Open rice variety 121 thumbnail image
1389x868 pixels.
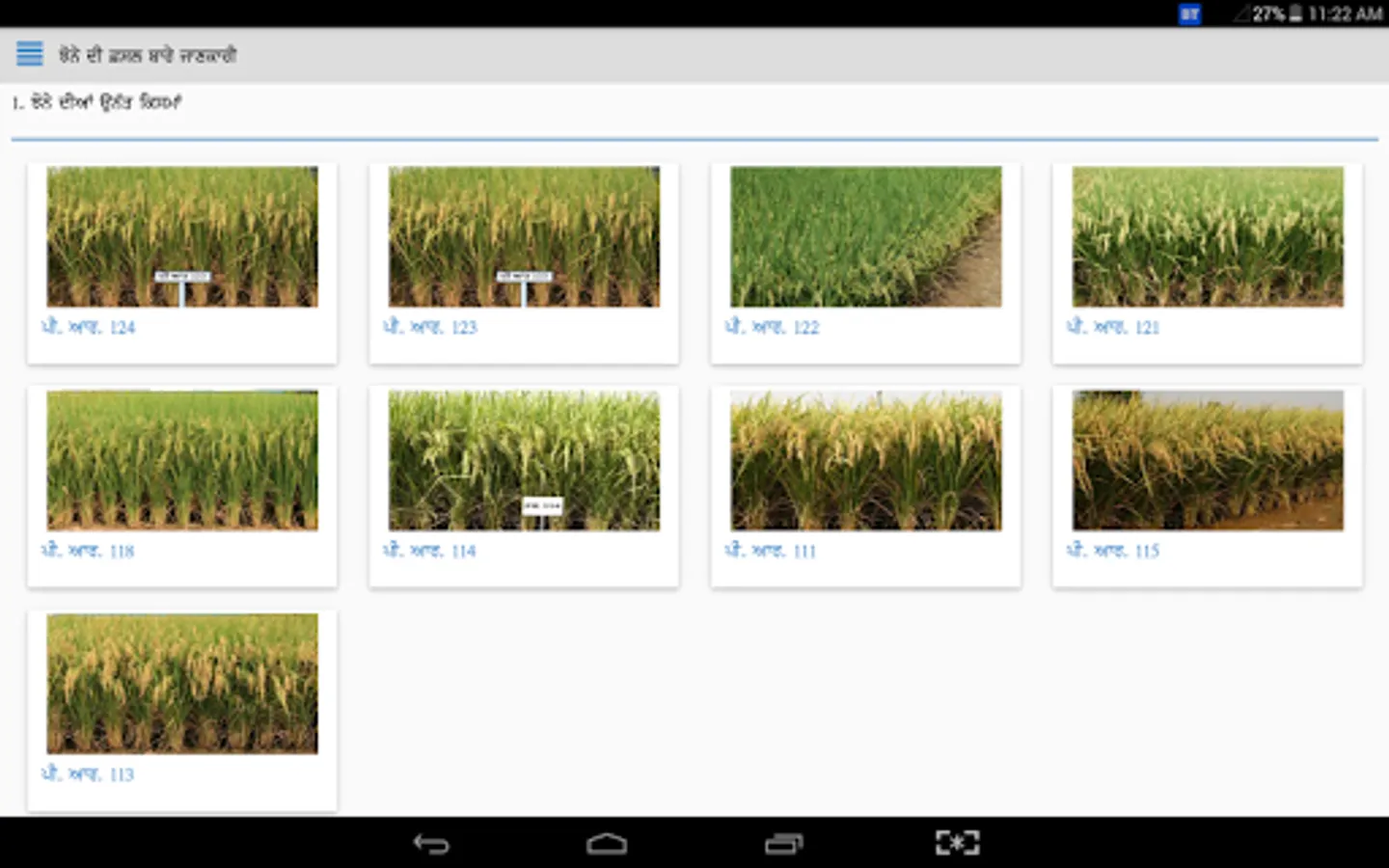tap(1208, 237)
